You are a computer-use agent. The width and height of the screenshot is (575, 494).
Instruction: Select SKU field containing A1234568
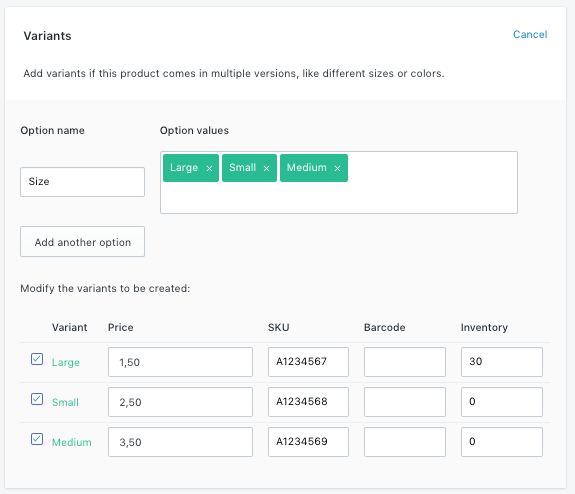(308, 402)
